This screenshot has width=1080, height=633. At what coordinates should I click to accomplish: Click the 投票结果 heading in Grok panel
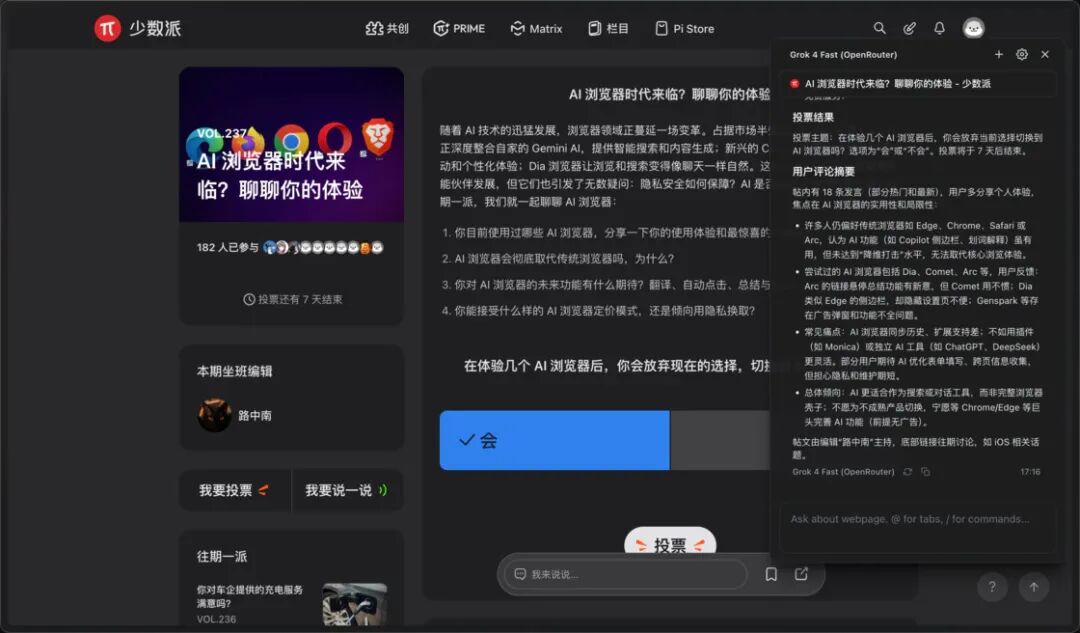(813, 117)
